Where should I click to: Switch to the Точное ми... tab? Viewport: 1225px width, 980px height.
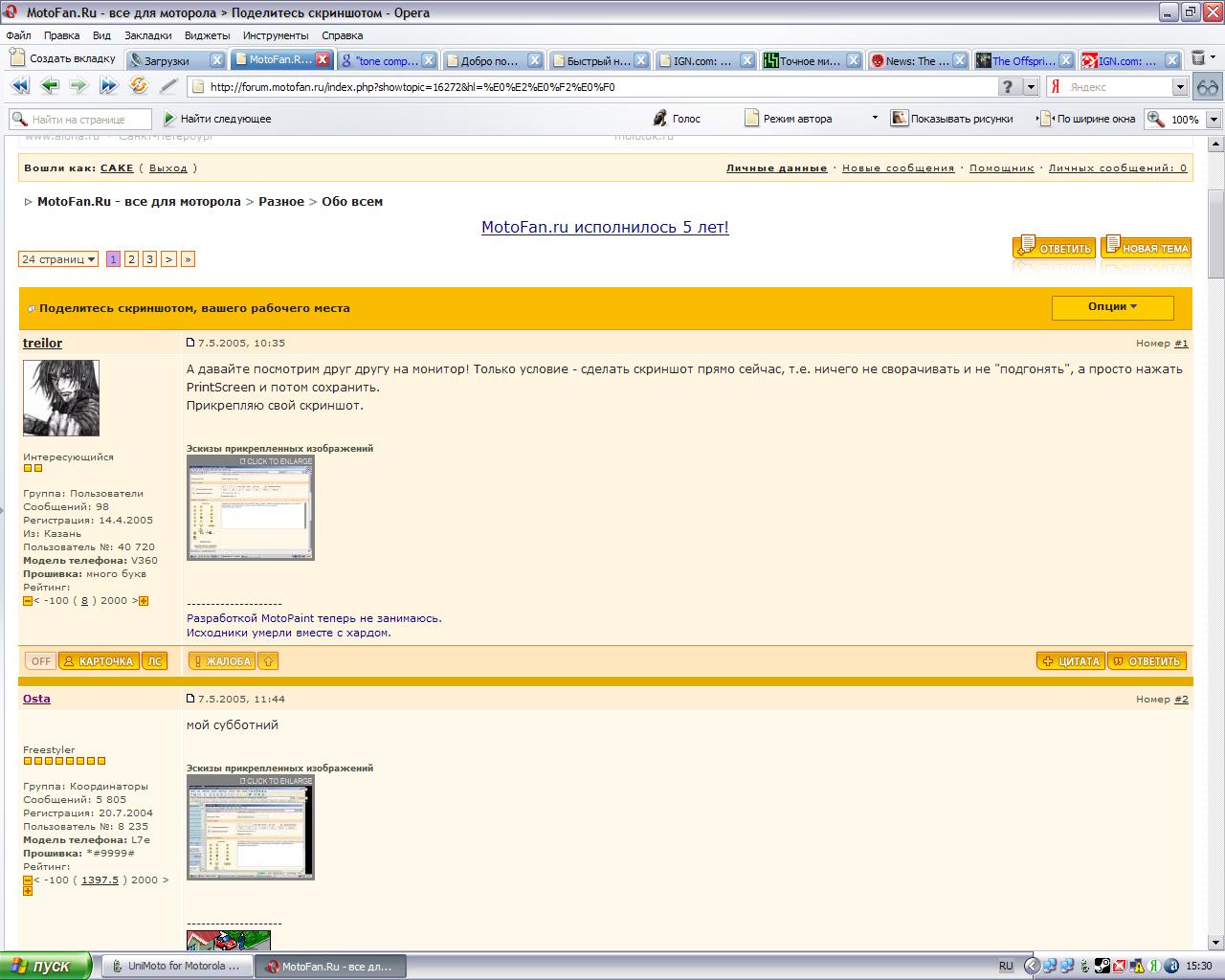[x=810, y=60]
